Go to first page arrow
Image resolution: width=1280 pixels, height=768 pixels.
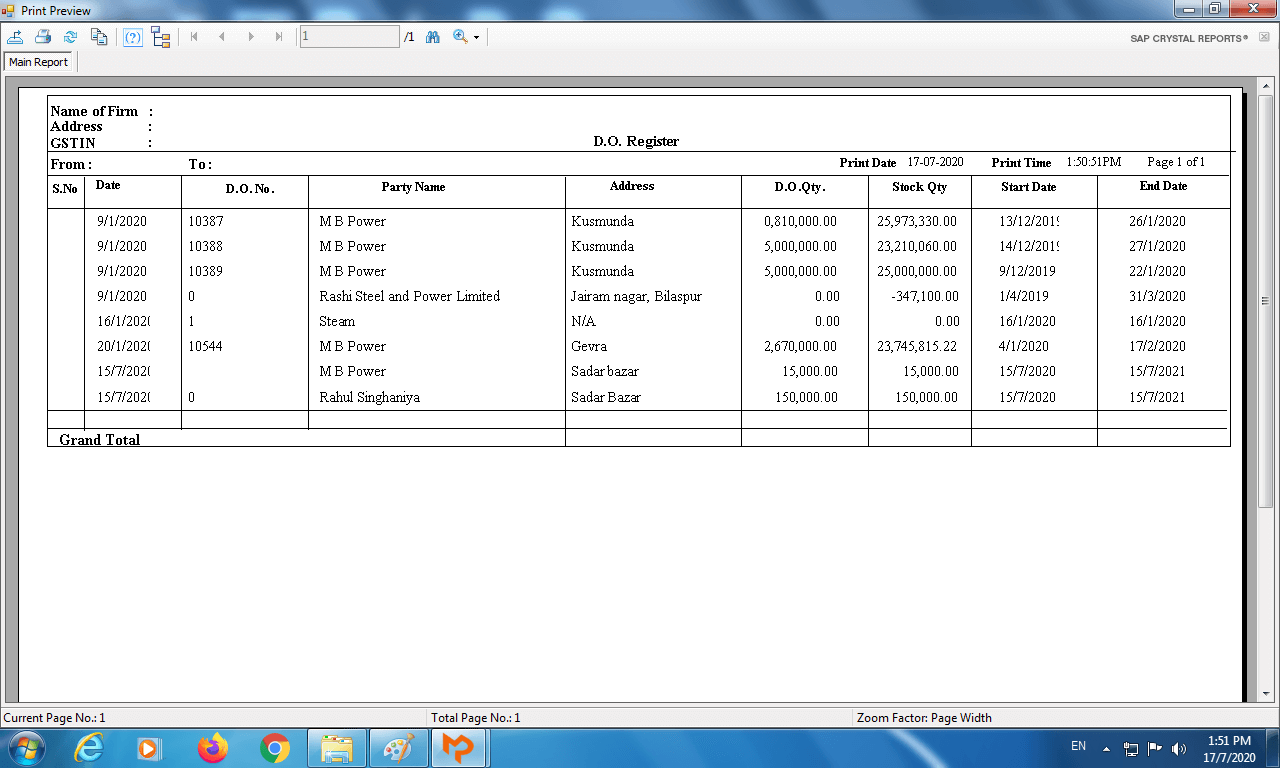coord(194,37)
